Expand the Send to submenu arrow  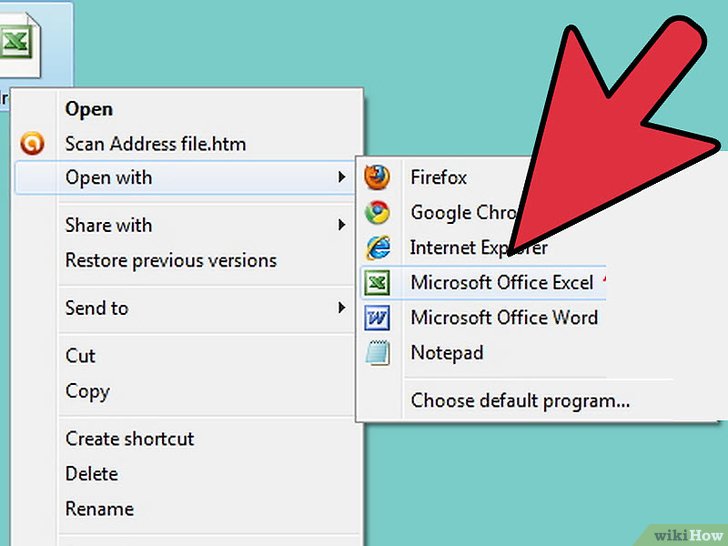(x=342, y=308)
